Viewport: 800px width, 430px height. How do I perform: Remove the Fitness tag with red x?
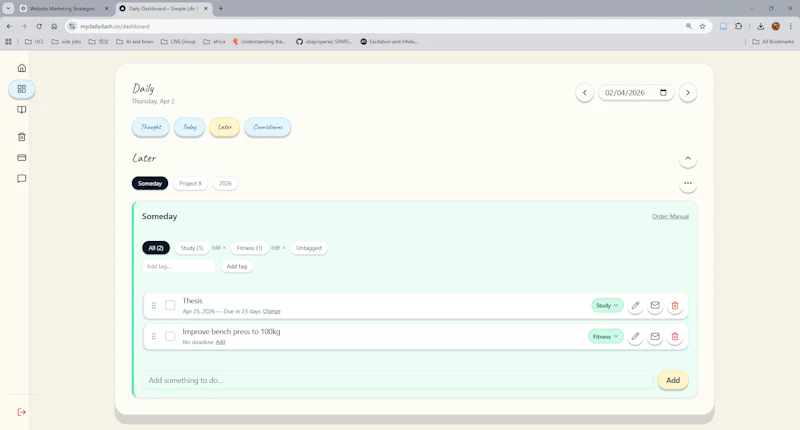[284, 248]
